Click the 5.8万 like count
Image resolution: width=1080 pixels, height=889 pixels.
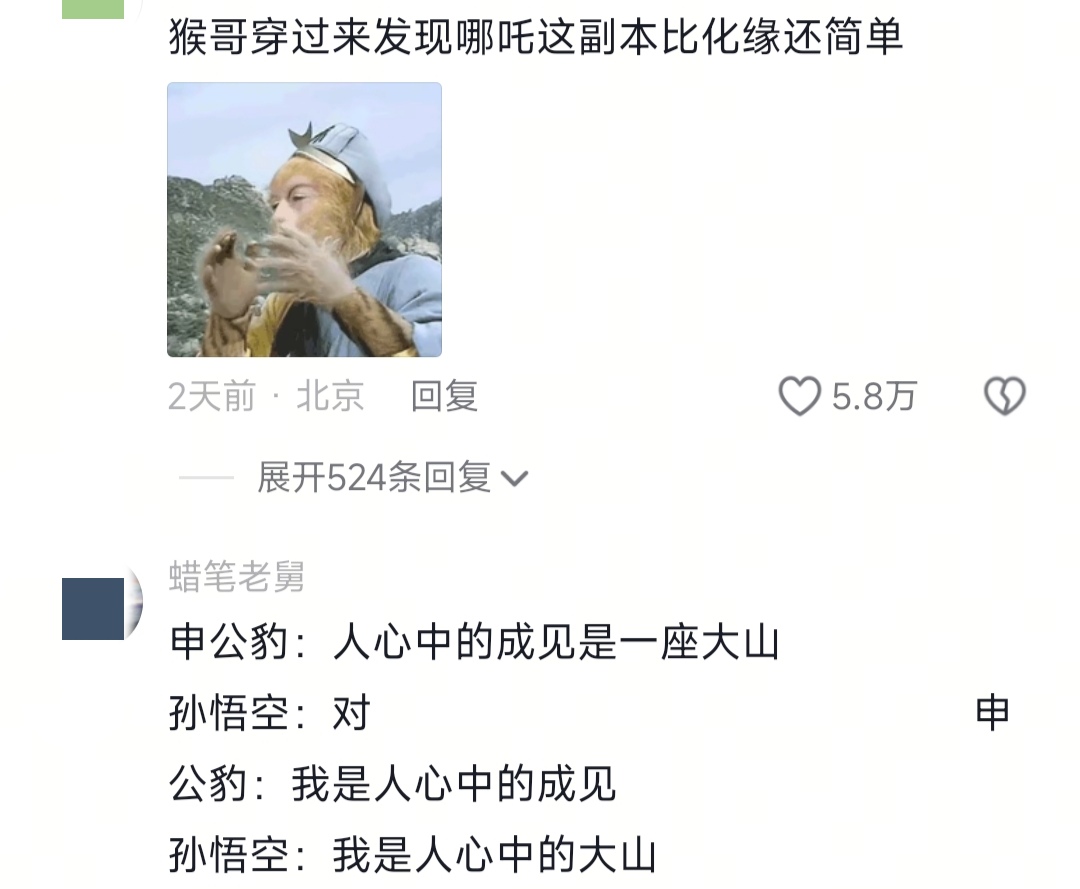point(873,397)
